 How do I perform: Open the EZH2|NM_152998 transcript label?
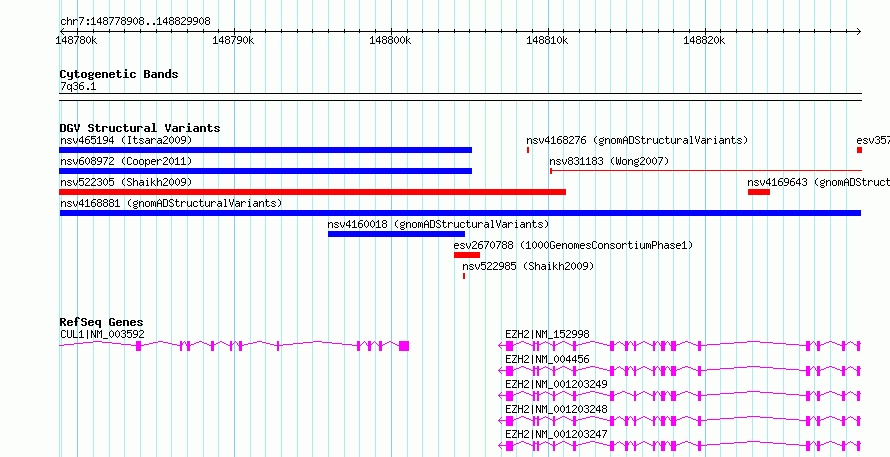click(x=547, y=334)
